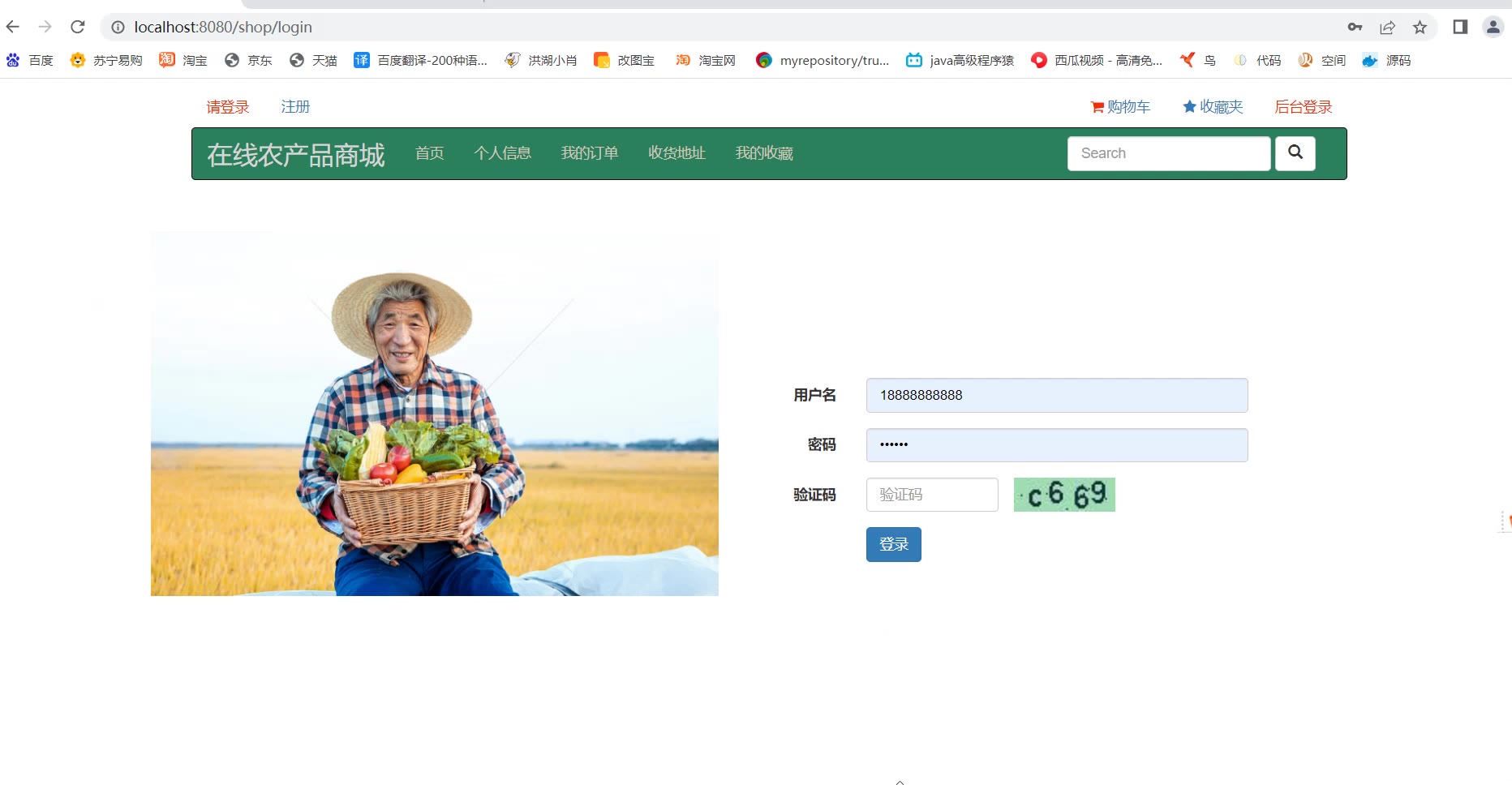Open the 后台登录 admin login link
The image size is (1512, 785).
click(x=1303, y=107)
